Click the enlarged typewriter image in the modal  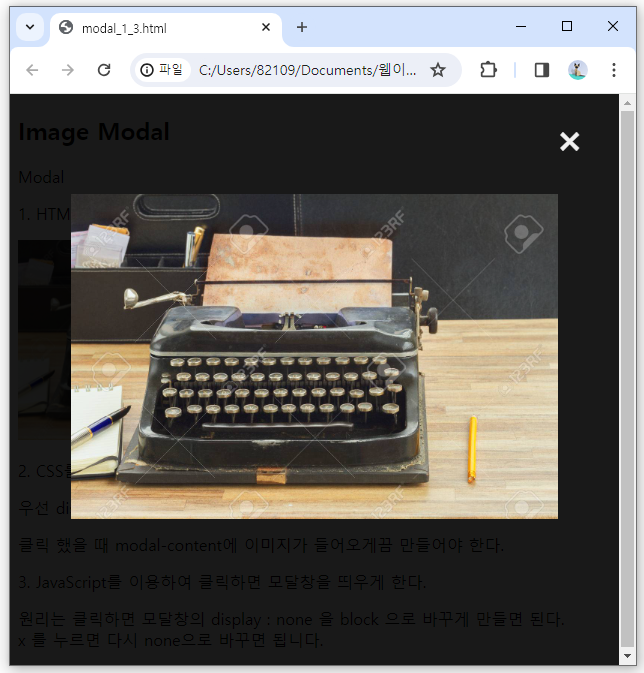click(314, 356)
